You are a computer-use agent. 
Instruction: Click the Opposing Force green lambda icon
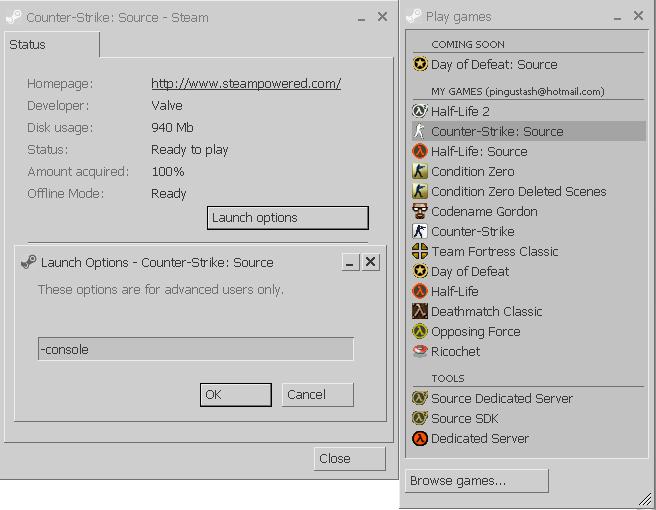pyautogui.click(x=420, y=331)
